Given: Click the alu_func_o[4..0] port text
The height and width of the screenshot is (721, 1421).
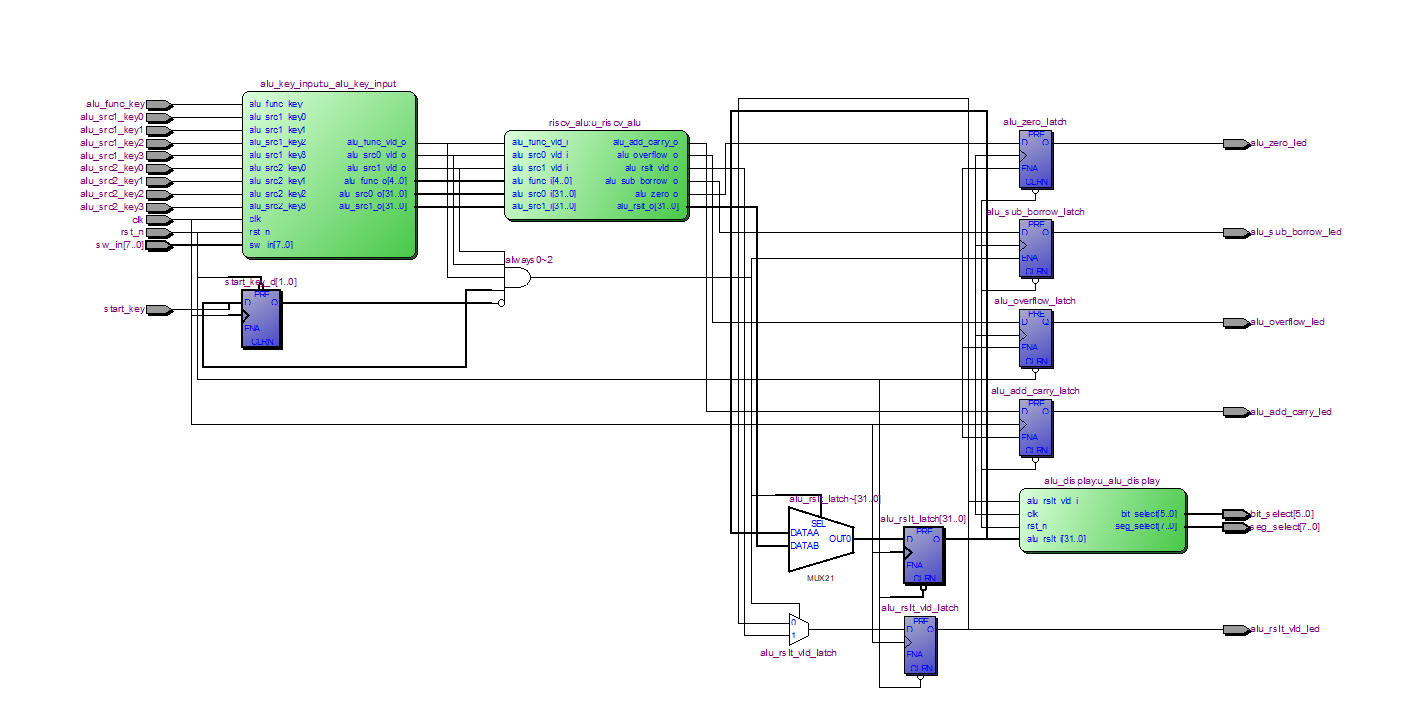Looking at the screenshot, I should tap(376, 181).
